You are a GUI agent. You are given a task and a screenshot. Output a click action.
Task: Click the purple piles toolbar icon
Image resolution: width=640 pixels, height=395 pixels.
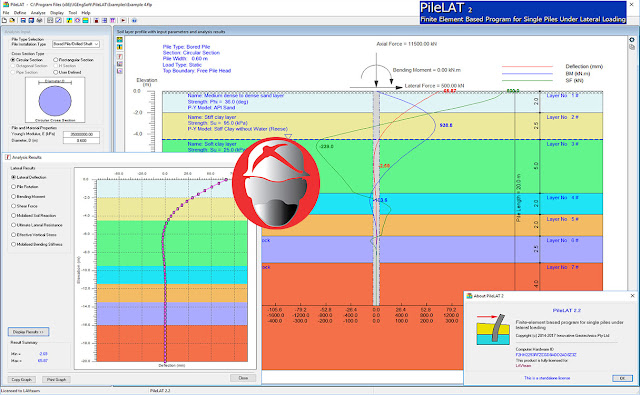112,20
